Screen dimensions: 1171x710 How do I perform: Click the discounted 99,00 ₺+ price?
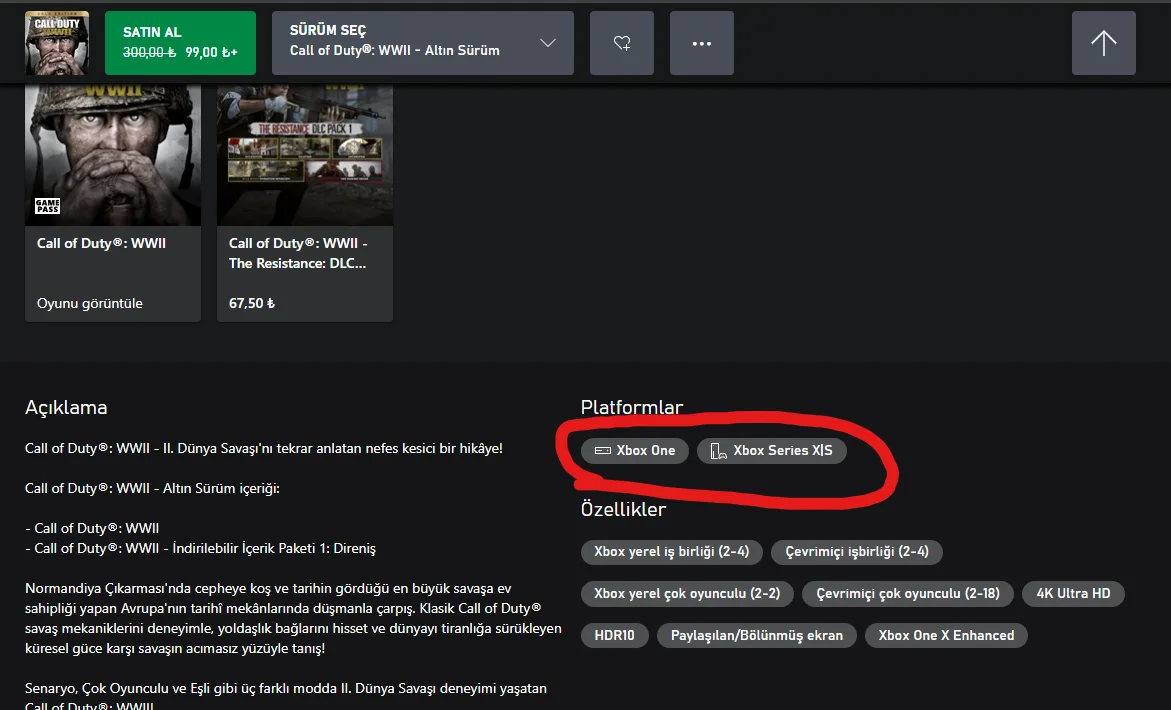coord(211,52)
